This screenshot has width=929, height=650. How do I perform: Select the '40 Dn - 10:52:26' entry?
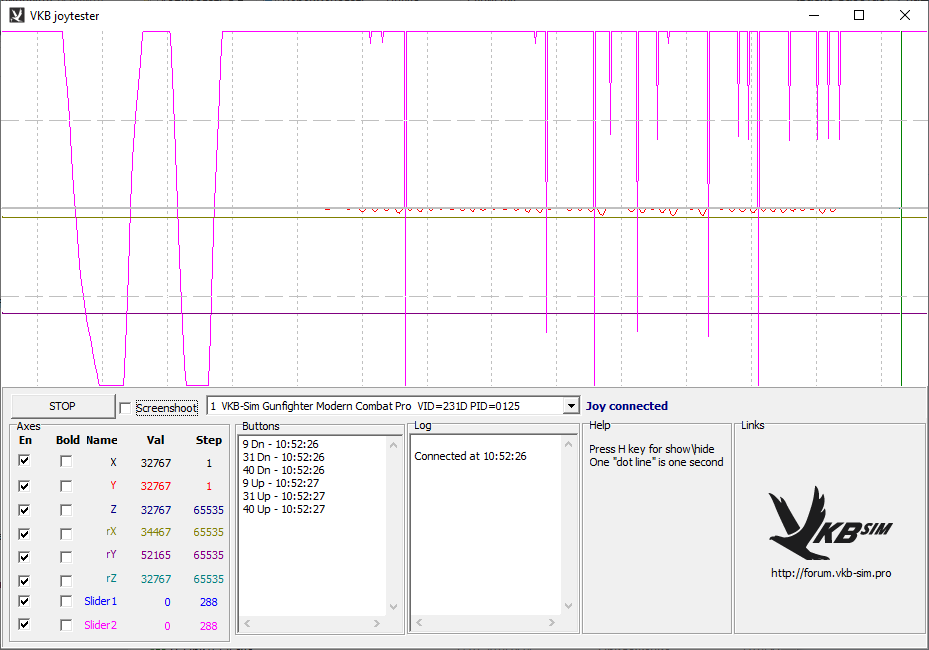(283, 470)
